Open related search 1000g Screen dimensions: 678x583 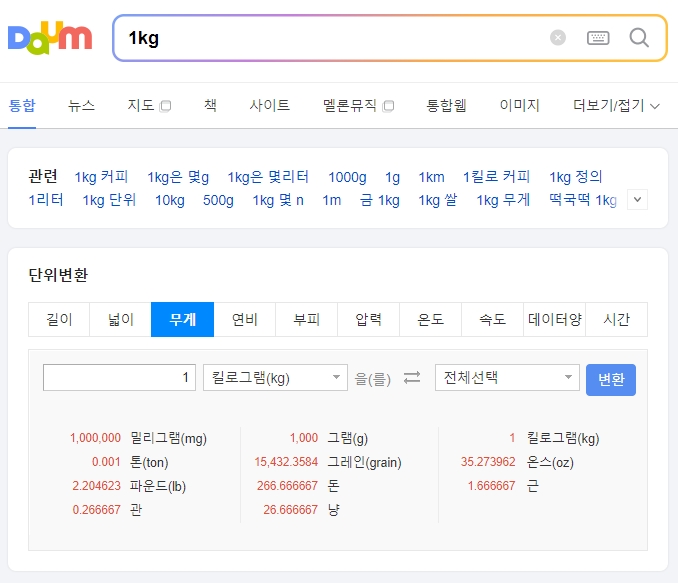347,177
